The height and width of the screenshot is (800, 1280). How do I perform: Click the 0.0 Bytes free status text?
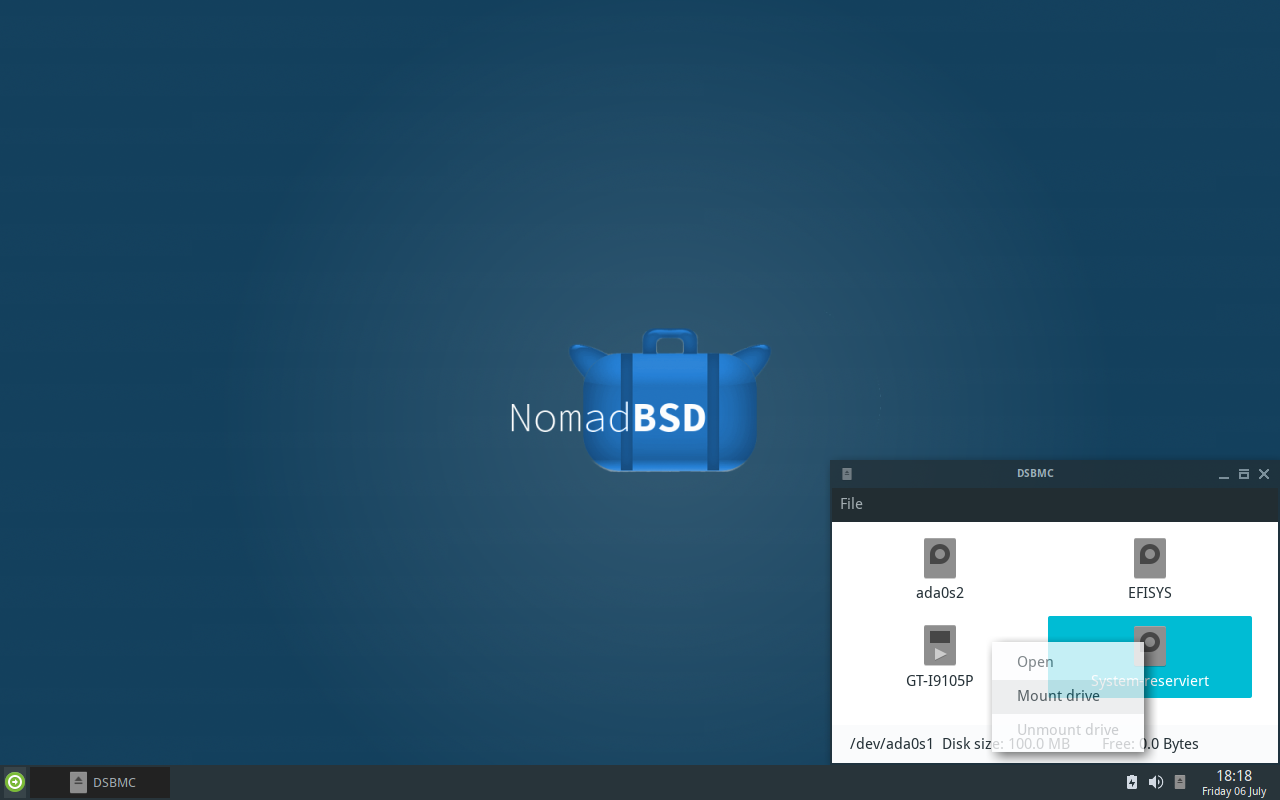pos(1169,744)
